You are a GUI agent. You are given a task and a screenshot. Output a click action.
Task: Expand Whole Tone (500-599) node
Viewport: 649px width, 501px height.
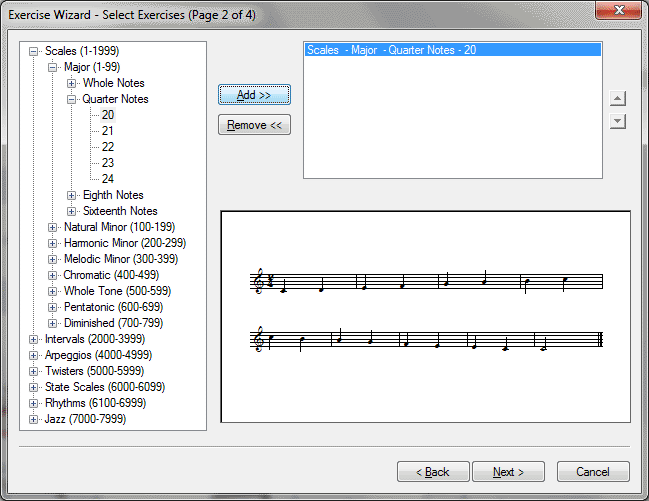click(52, 291)
